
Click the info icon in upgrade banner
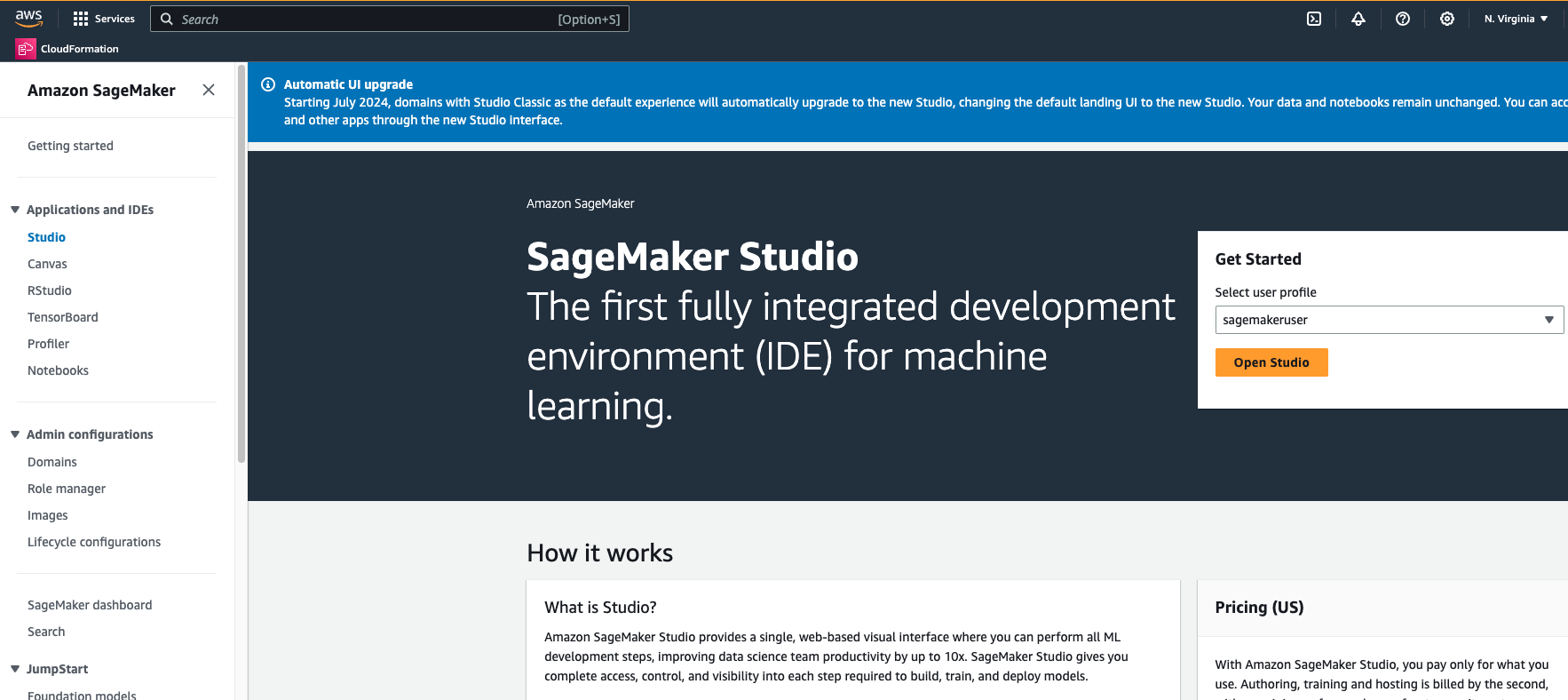pyautogui.click(x=268, y=84)
